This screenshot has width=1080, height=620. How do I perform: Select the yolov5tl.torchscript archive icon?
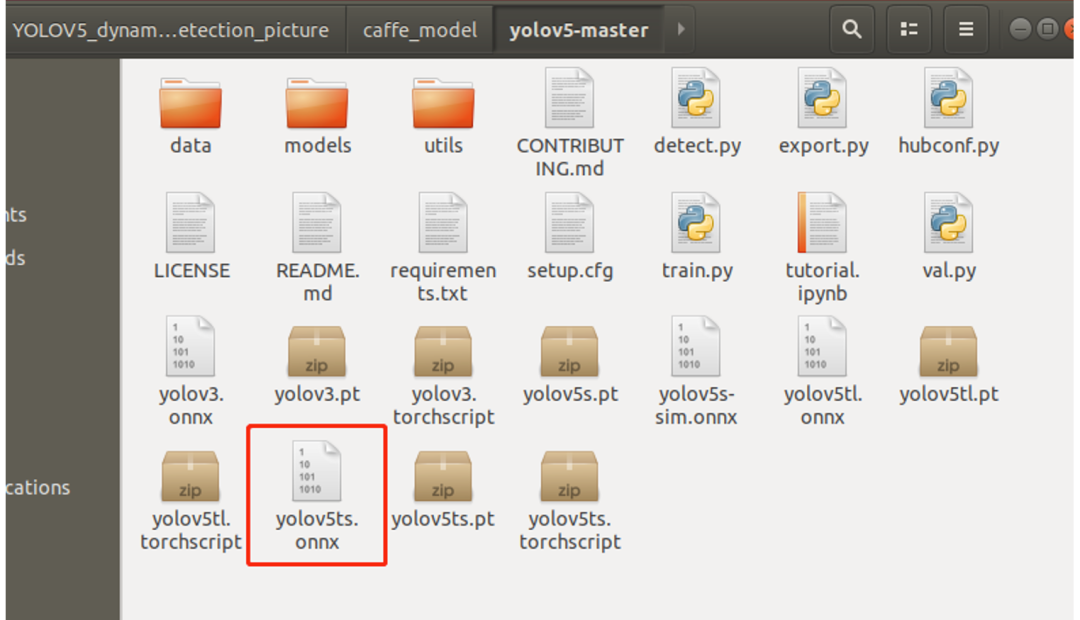[191, 476]
